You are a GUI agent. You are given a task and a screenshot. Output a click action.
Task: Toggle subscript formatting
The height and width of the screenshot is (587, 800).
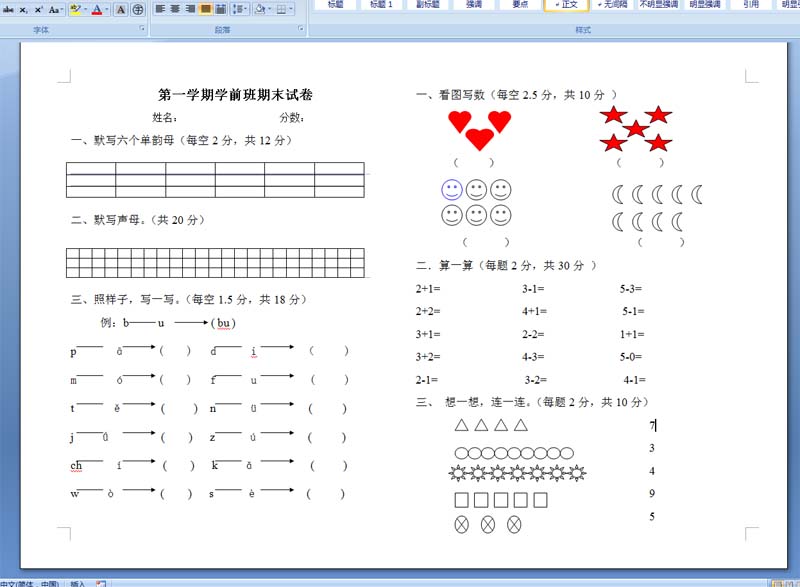click(x=23, y=10)
